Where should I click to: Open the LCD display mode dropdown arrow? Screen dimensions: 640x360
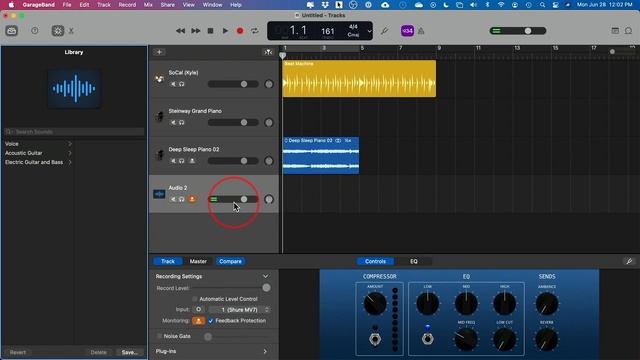coord(369,31)
